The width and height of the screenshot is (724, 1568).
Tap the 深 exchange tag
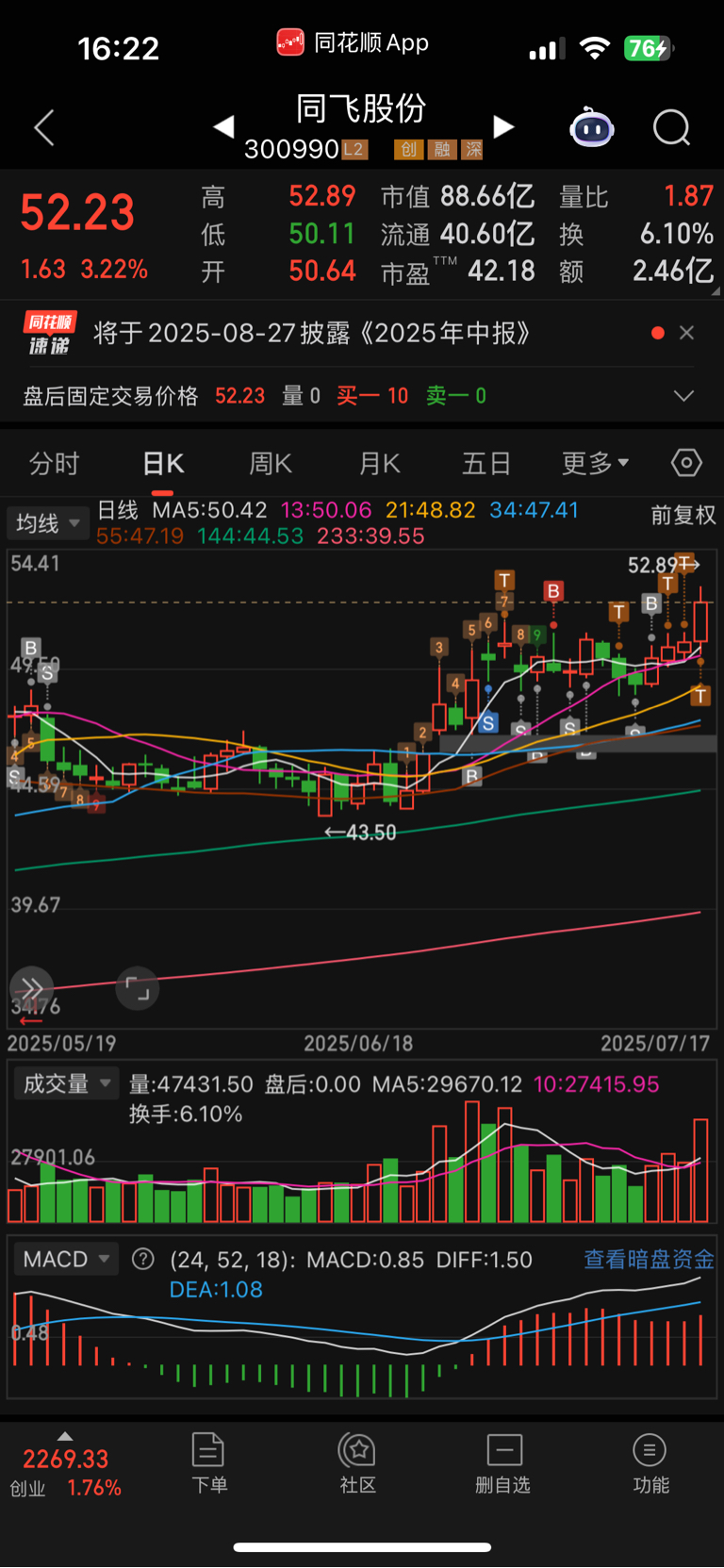472,149
